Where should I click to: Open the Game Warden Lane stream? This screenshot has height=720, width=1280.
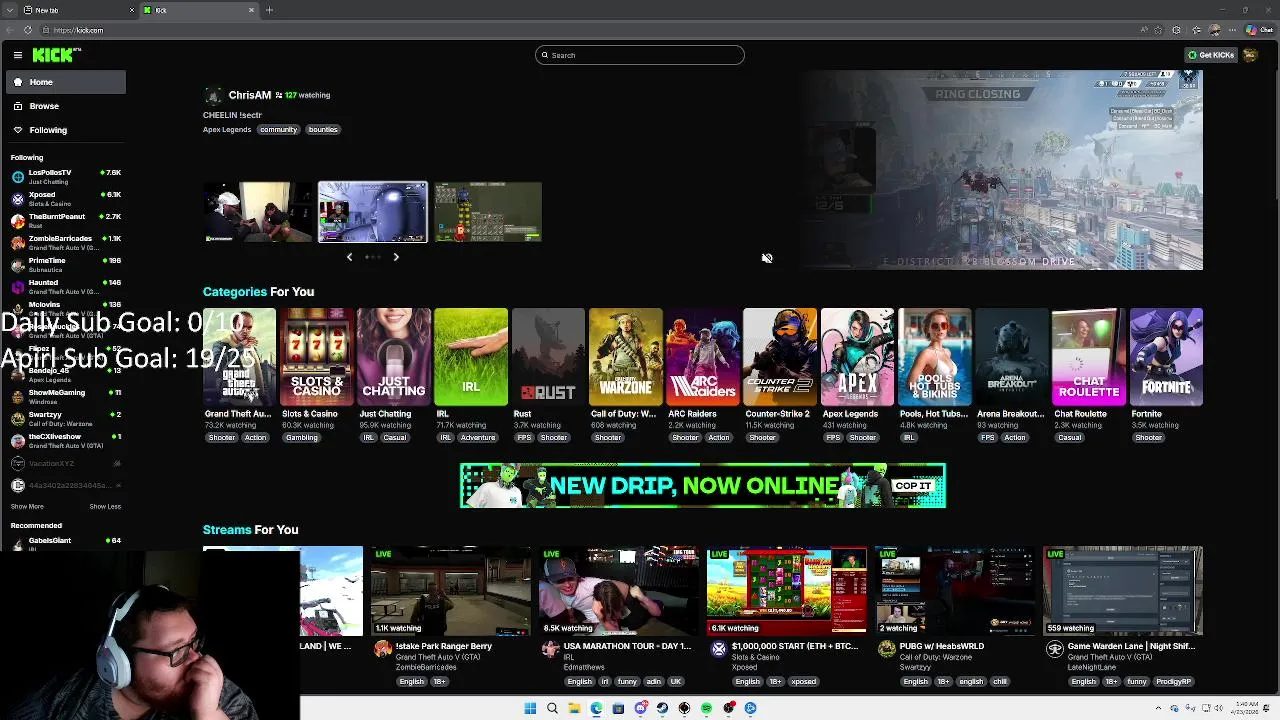(x=1122, y=591)
